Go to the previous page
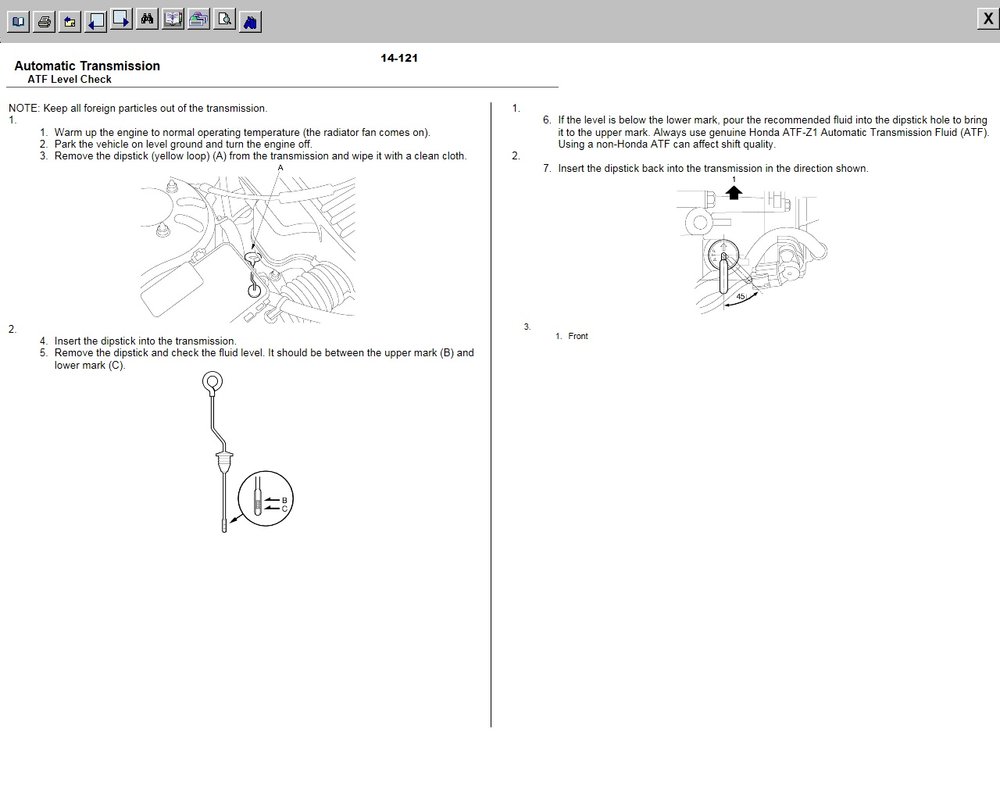Image resolution: width=1000 pixels, height=800 pixels. point(96,22)
